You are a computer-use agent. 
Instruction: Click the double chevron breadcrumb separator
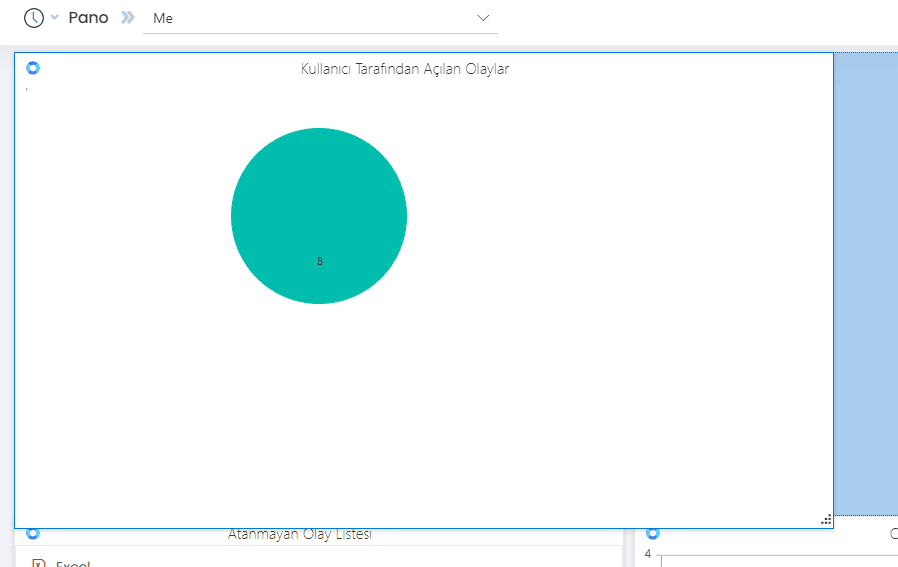tap(128, 18)
